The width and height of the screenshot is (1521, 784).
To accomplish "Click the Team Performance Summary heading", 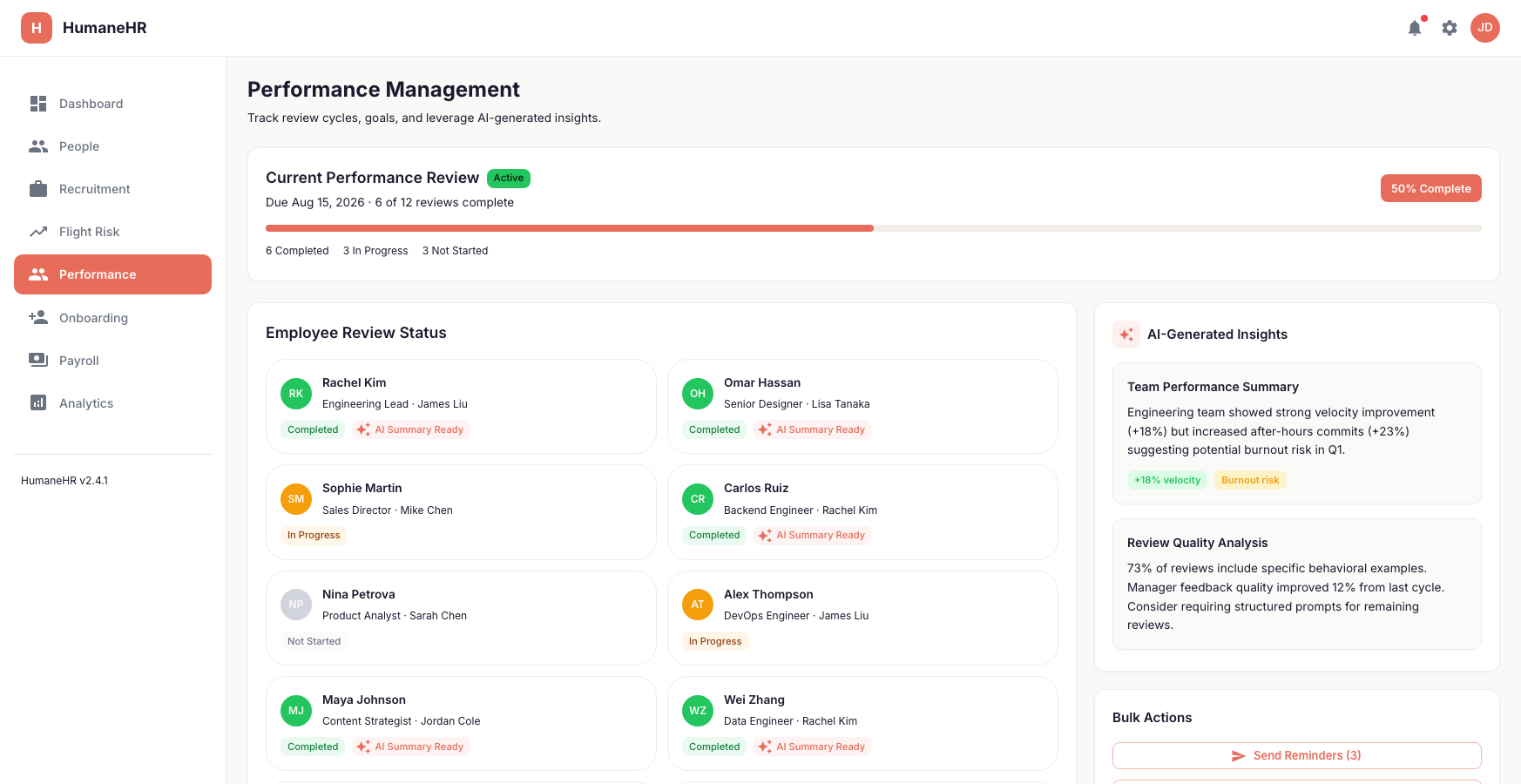I will pyautogui.click(x=1213, y=387).
